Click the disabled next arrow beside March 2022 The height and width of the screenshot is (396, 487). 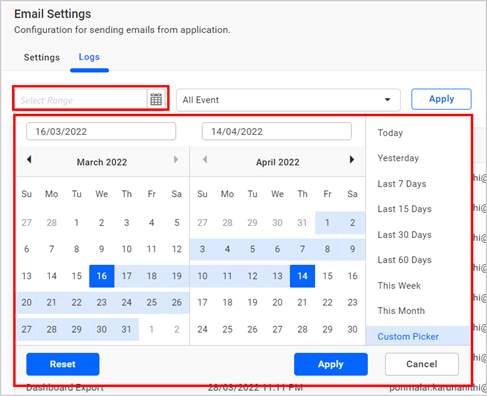tap(176, 159)
